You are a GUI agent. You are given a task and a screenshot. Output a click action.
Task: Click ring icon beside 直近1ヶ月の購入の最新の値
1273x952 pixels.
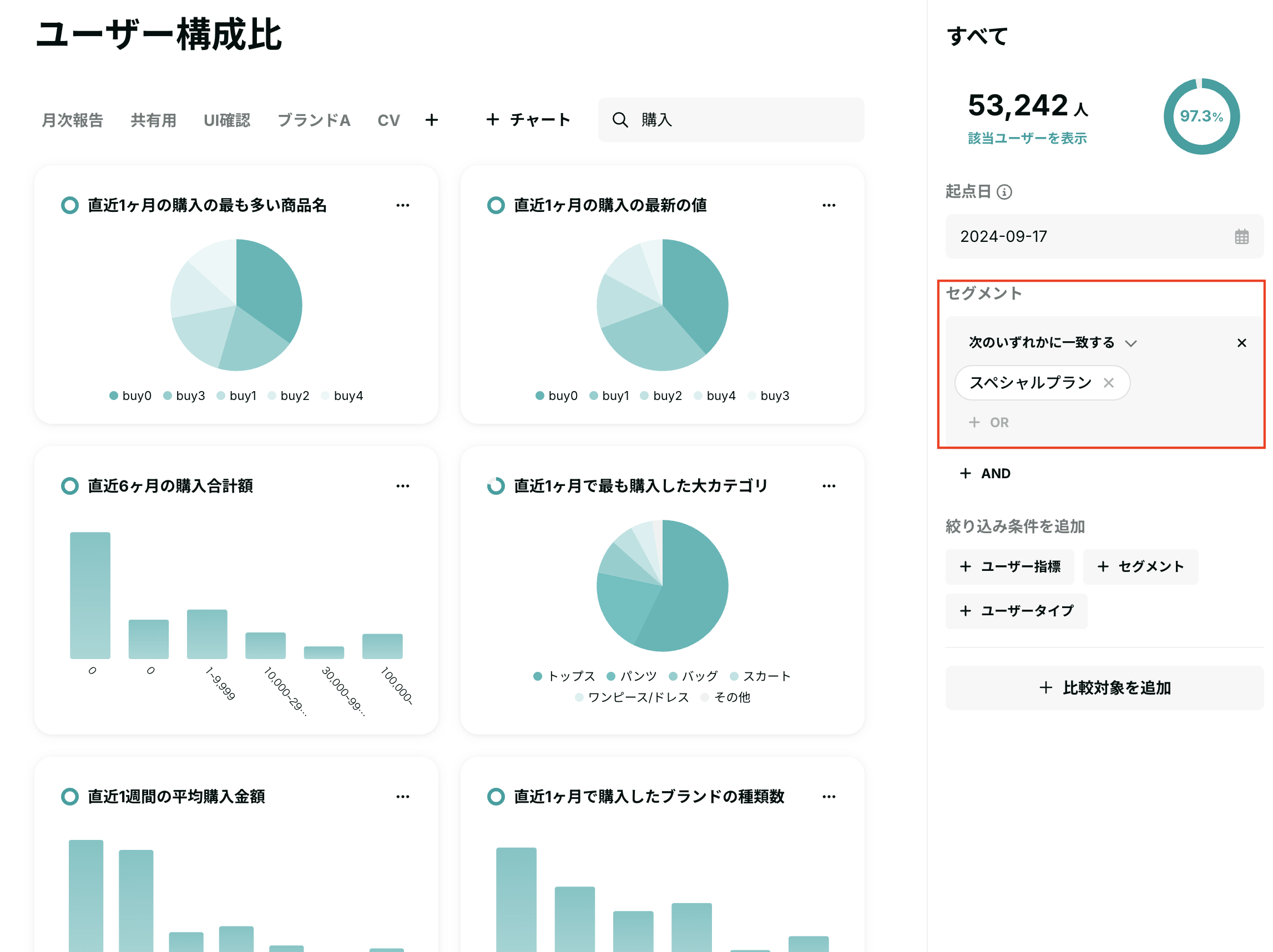(x=496, y=205)
